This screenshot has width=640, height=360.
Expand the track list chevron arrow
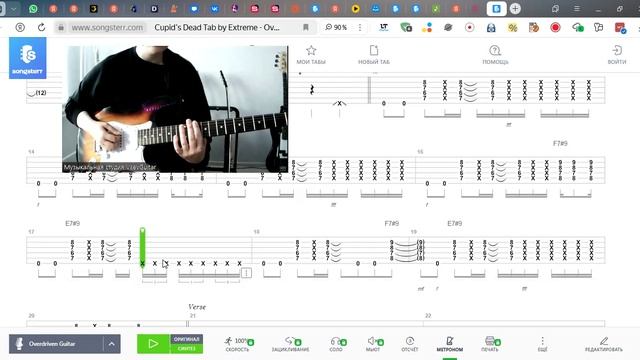(111, 344)
